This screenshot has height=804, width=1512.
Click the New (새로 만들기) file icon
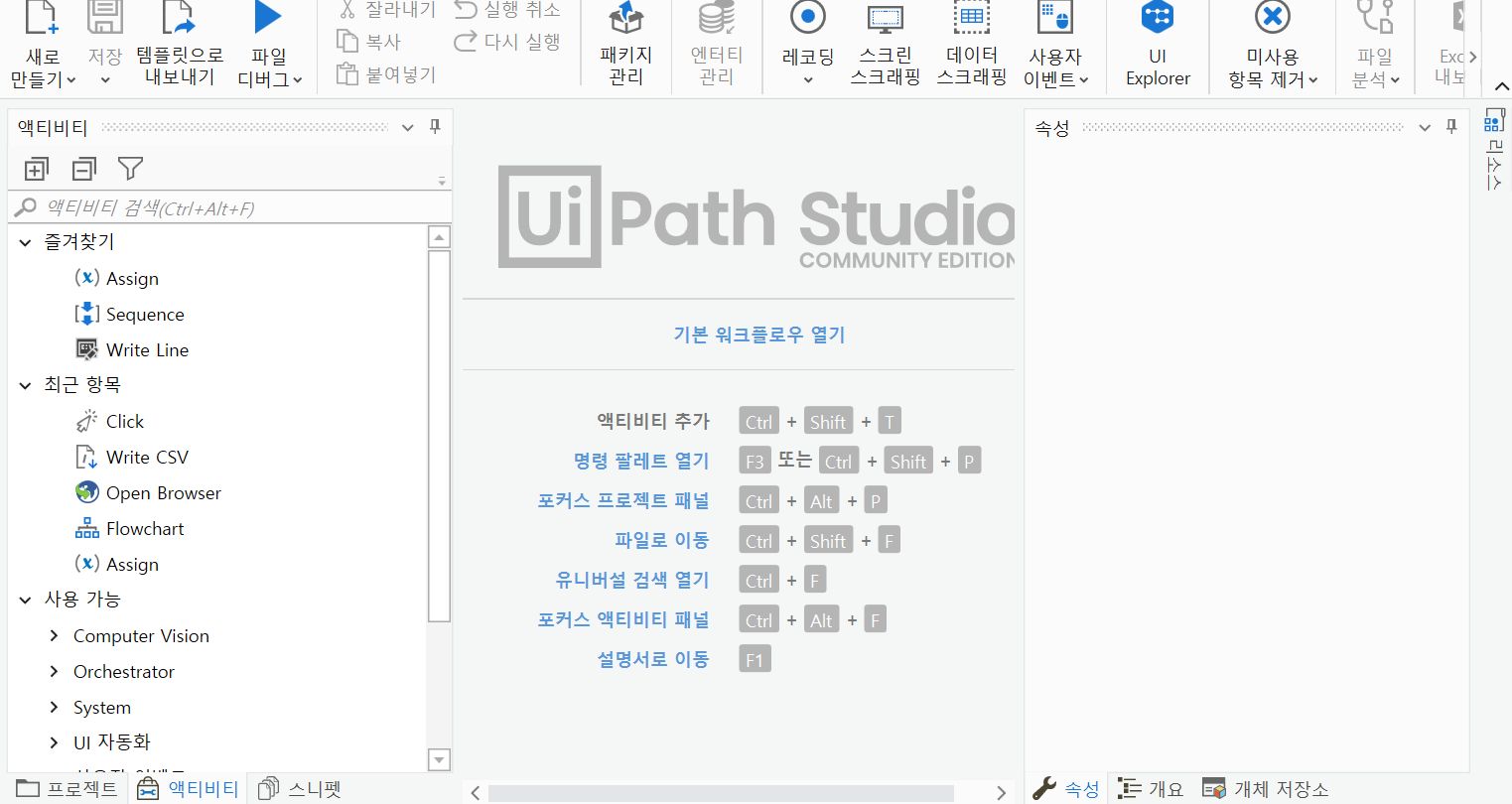click(x=42, y=18)
